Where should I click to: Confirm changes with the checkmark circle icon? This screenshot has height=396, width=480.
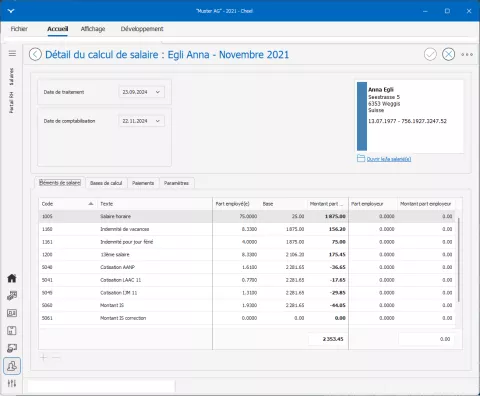pyautogui.click(x=430, y=54)
